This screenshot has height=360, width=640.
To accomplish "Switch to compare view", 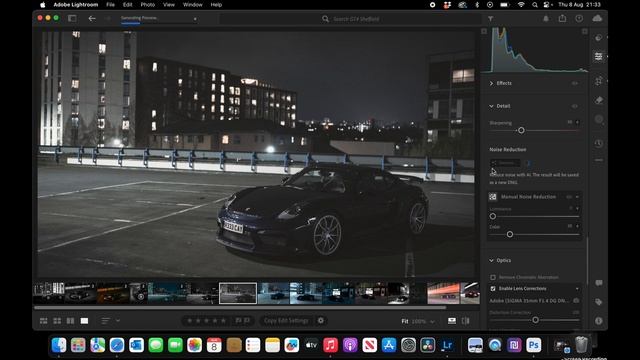I will (71, 321).
